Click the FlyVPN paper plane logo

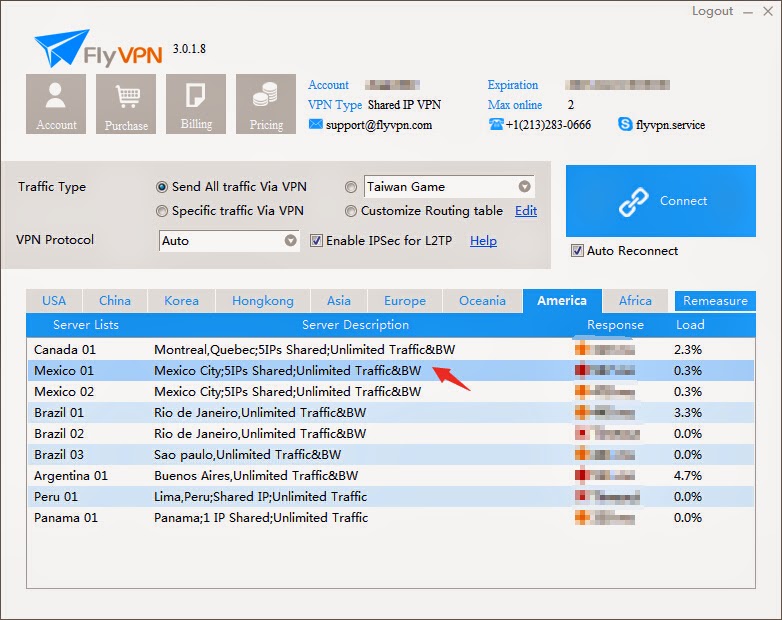[61, 48]
